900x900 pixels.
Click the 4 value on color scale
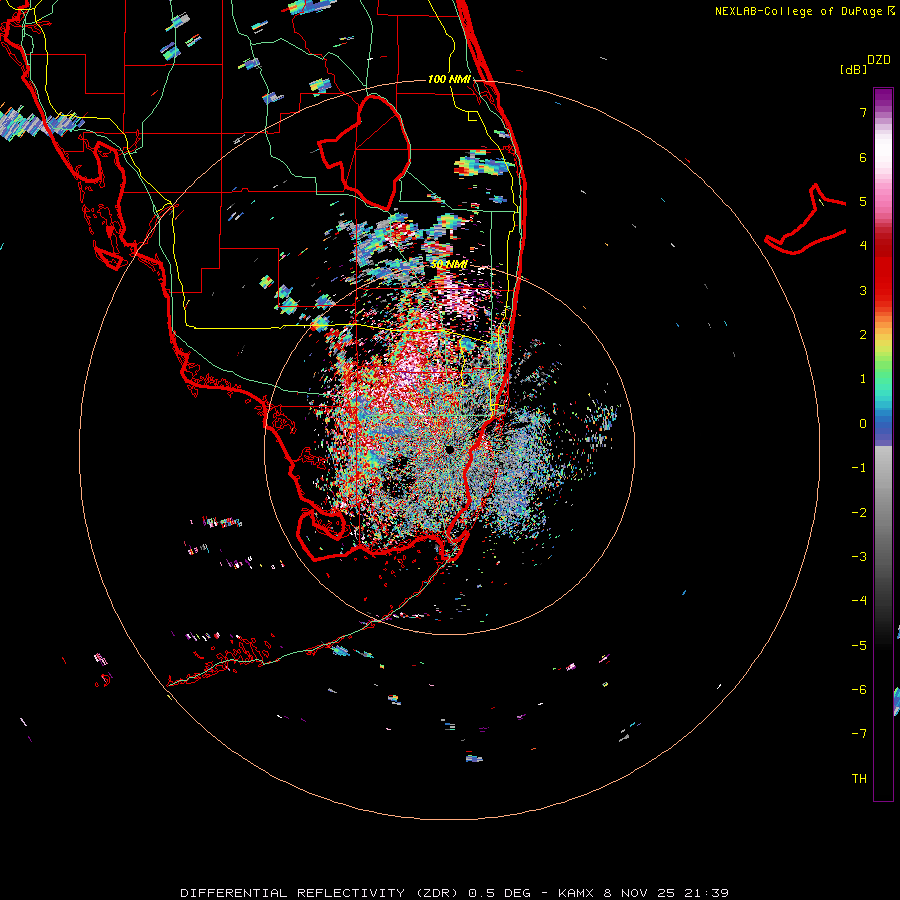coord(863,246)
